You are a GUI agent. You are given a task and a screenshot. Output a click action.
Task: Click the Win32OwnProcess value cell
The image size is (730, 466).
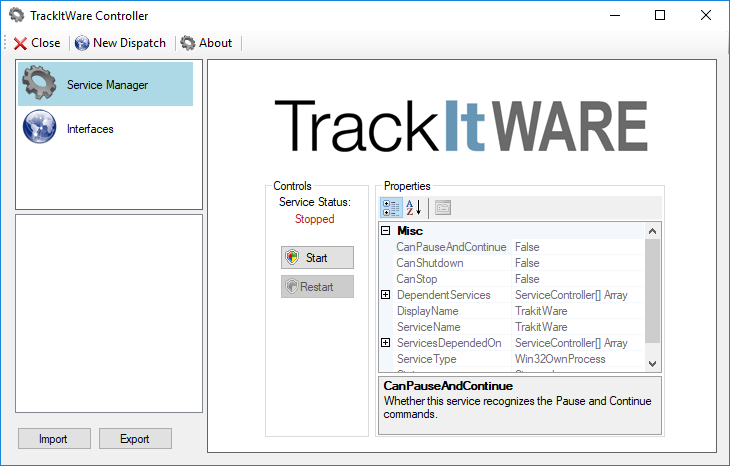578,359
